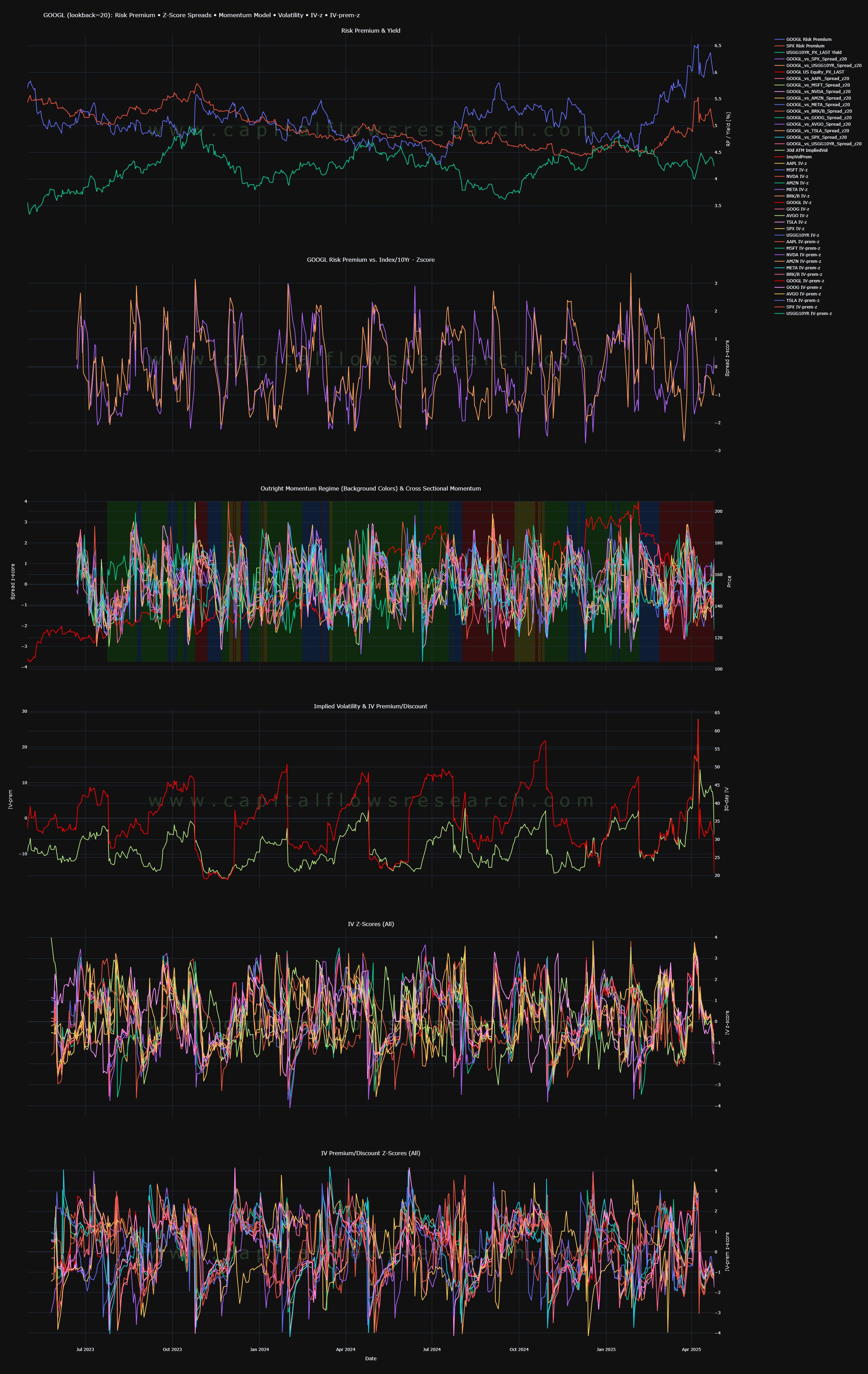Screen dimensions: 868x1374
Task: Click the 'Jul 2024' x-axis tick label
Action: click(432, 1350)
